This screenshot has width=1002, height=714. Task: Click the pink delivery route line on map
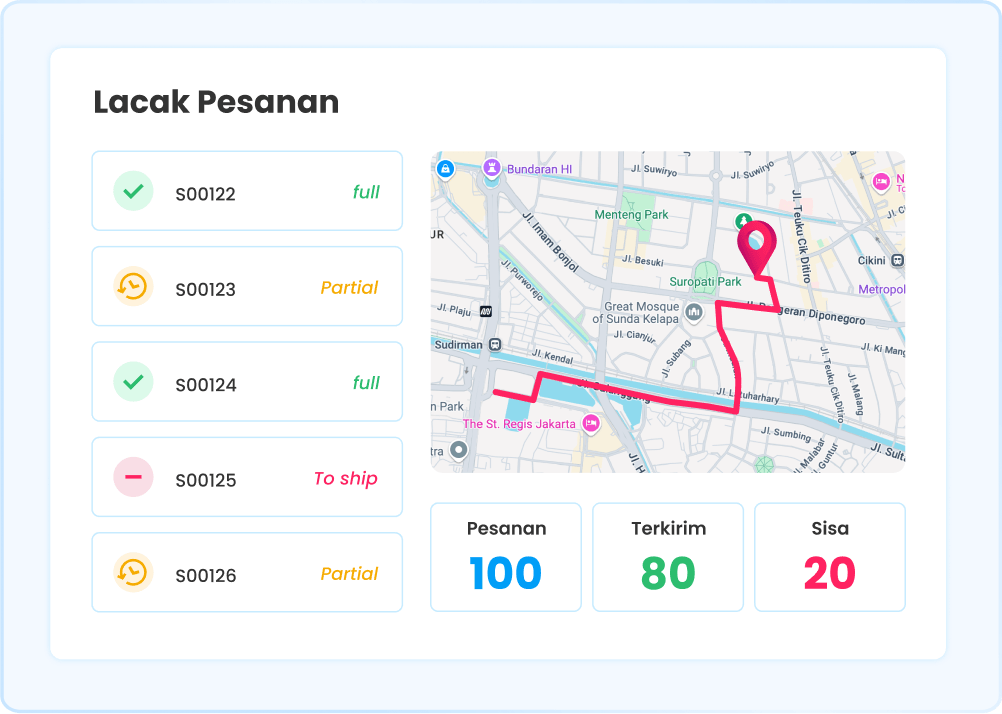[x=640, y=394]
